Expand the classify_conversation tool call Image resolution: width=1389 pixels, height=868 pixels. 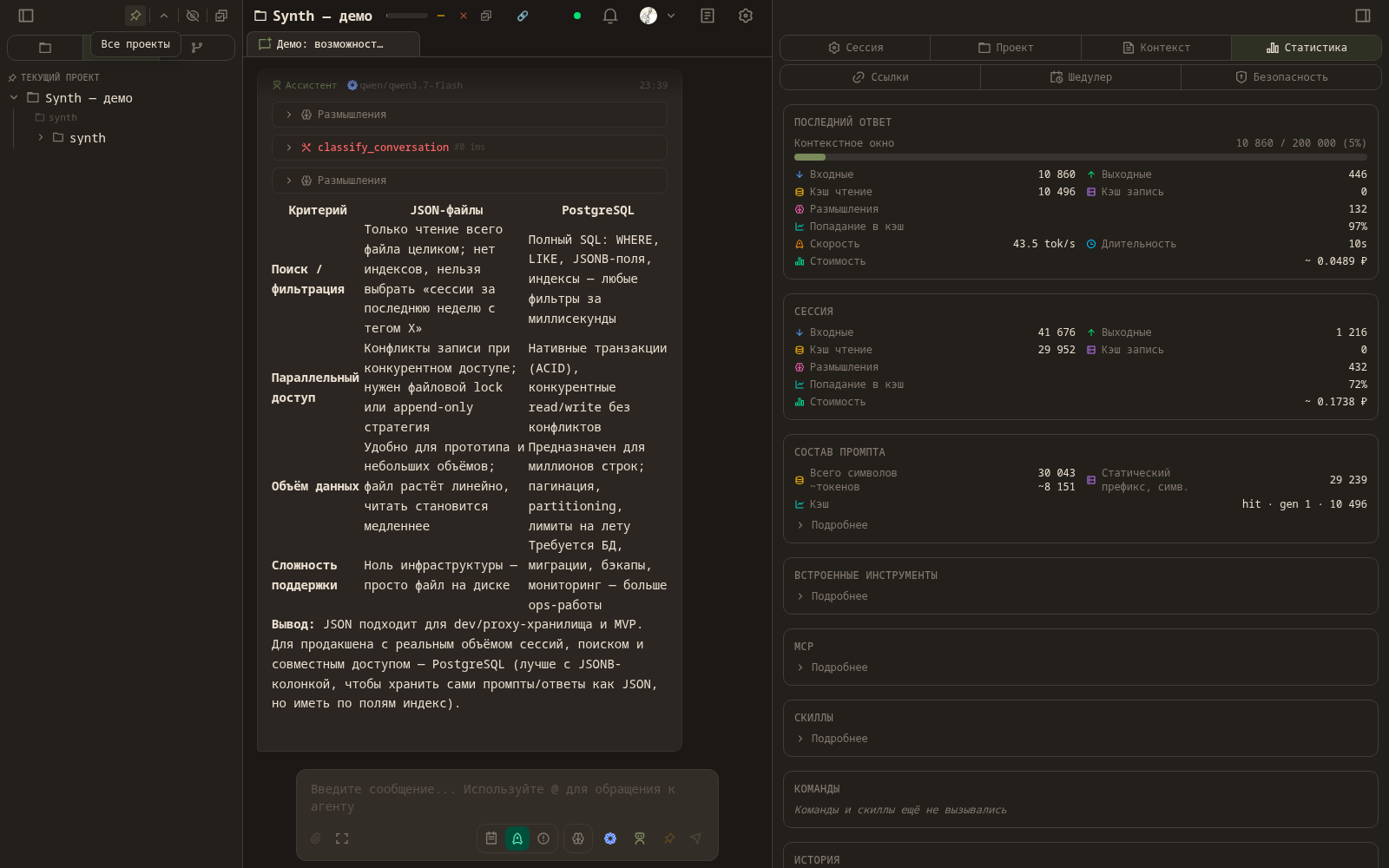(x=470, y=148)
